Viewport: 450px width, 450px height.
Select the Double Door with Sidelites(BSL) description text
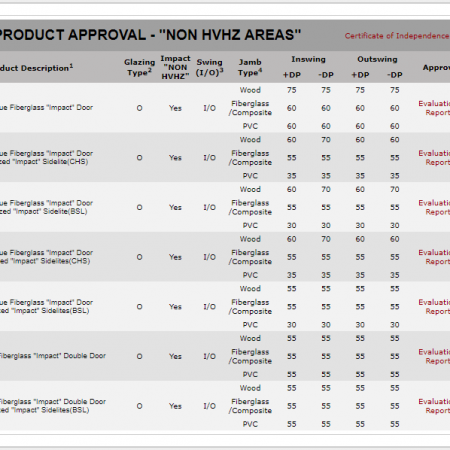[x=53, y=406]
